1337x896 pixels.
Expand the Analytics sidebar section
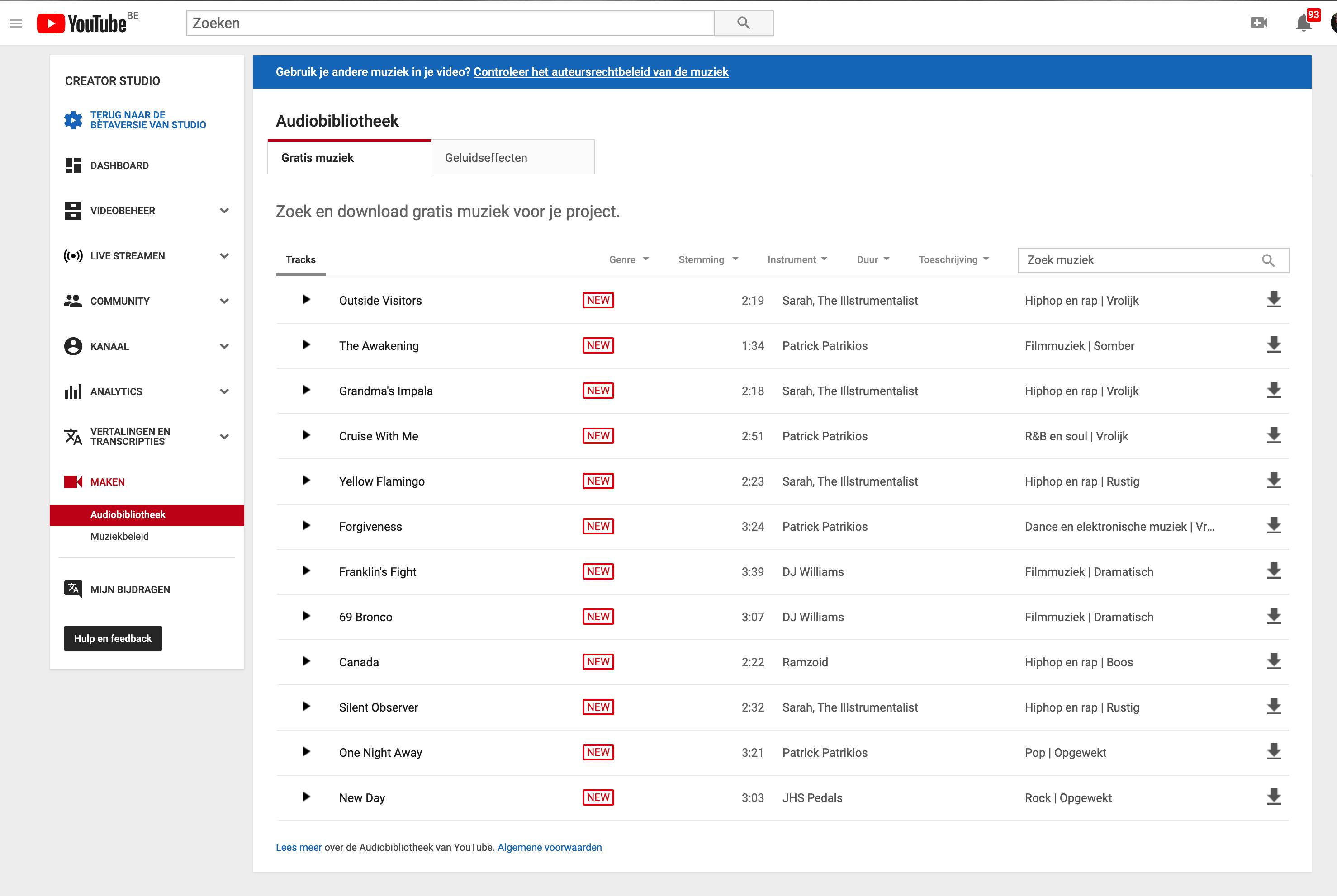[224, 391]
